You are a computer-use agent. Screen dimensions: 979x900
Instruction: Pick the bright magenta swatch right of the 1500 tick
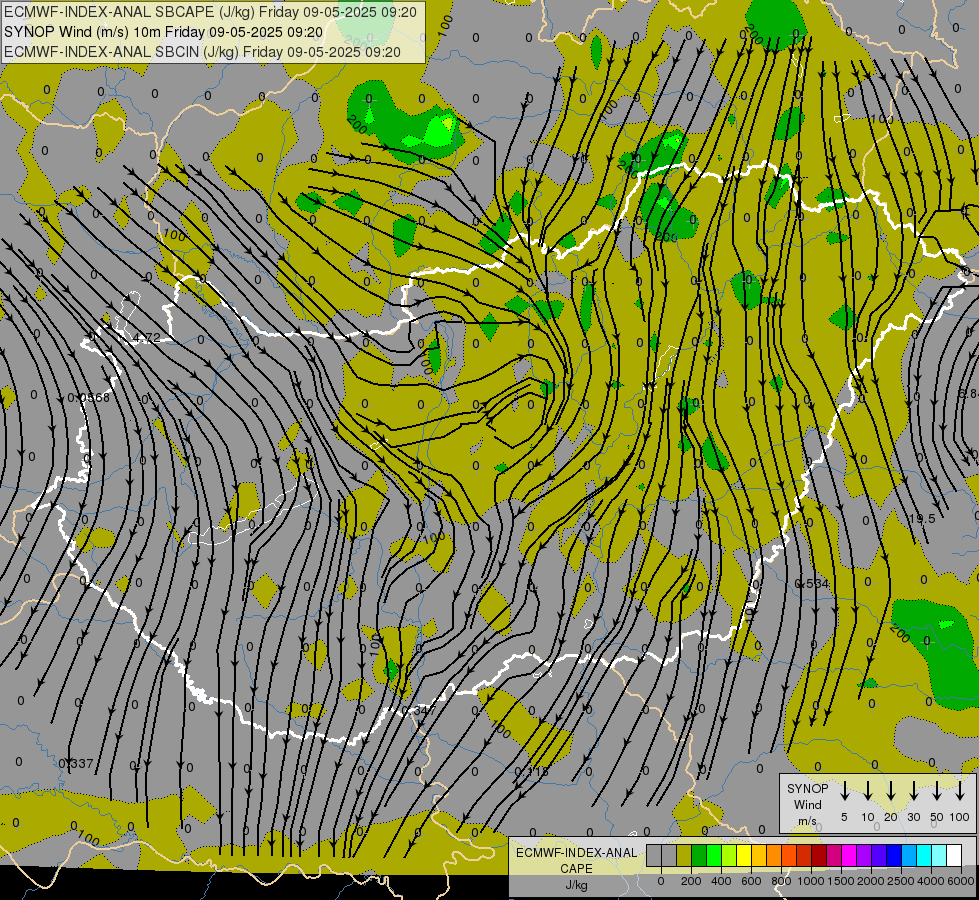click(x=849, y=856)
